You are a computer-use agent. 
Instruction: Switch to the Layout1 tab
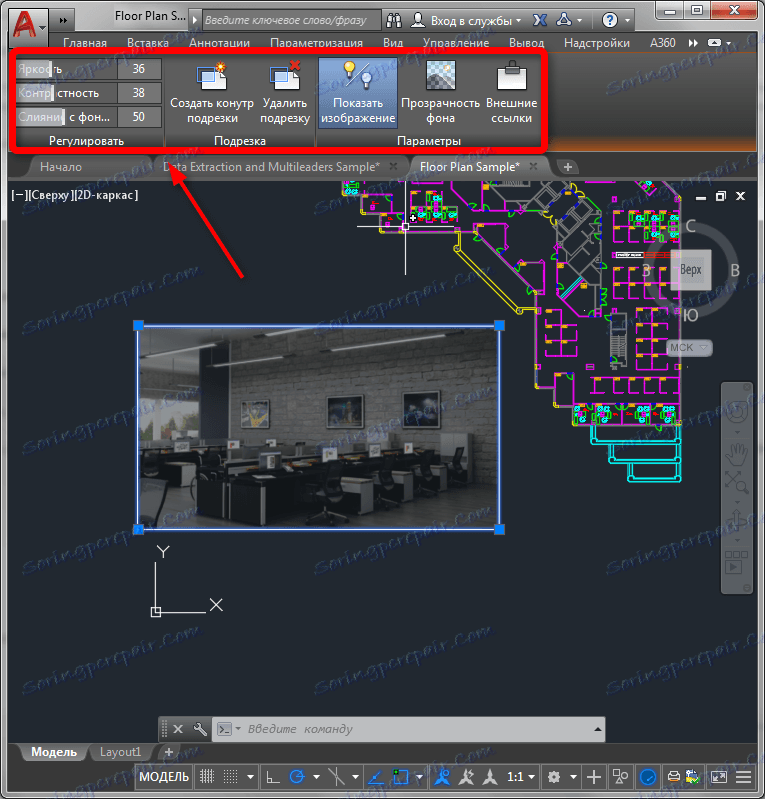point(120,752)
